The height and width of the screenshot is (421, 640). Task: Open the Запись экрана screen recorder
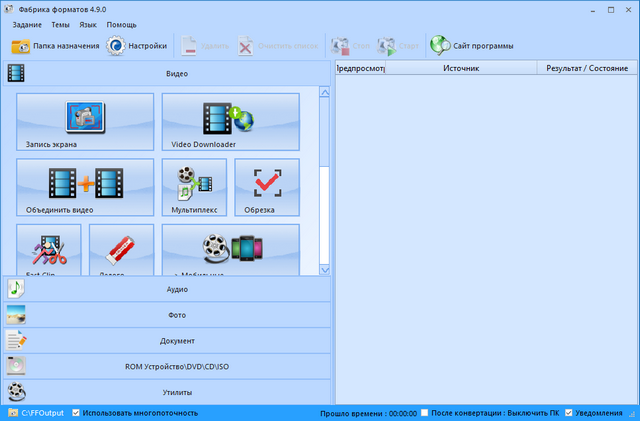85,122
